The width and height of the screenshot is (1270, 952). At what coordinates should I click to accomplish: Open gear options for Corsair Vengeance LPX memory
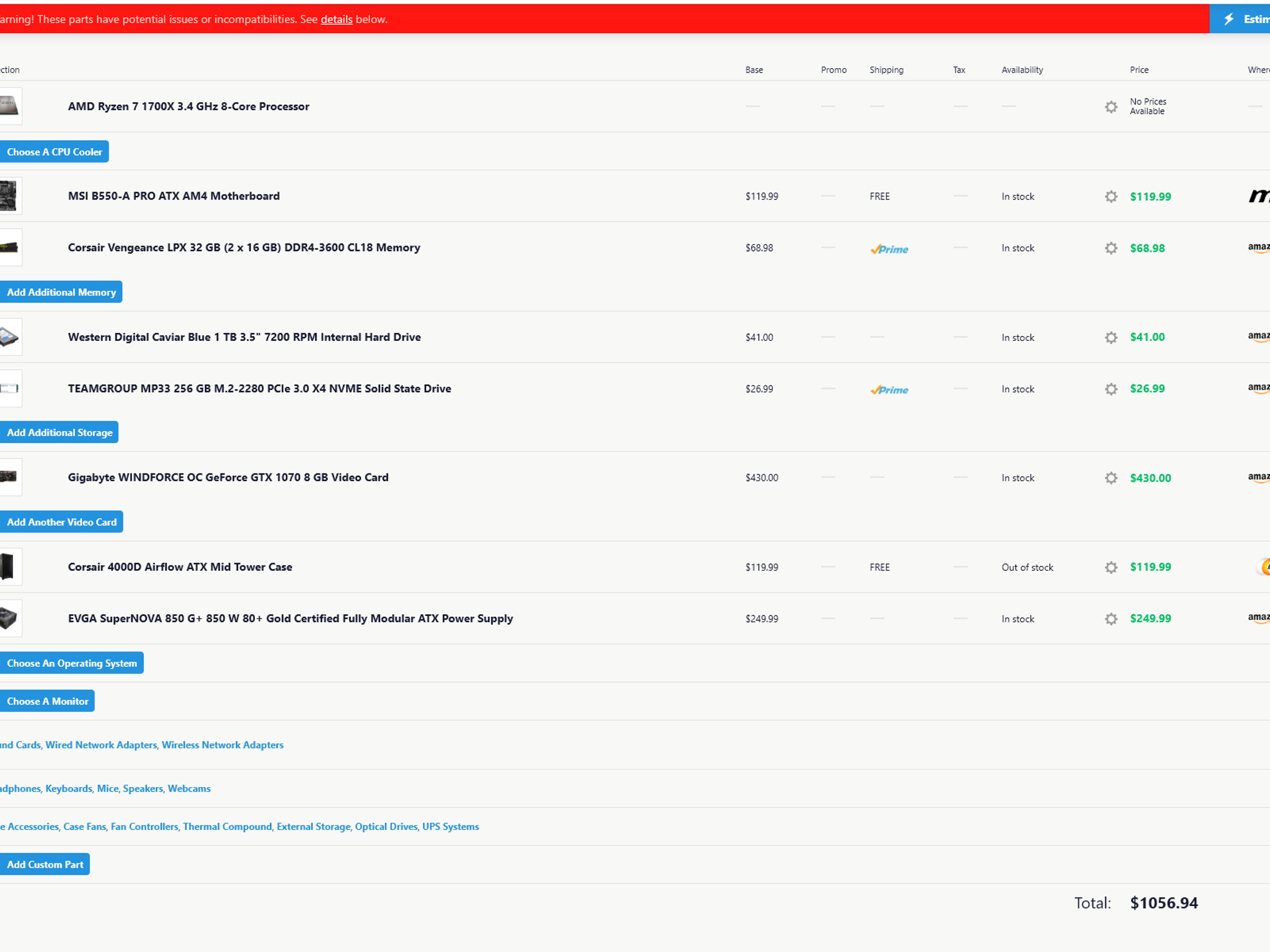click(1111, 248)
